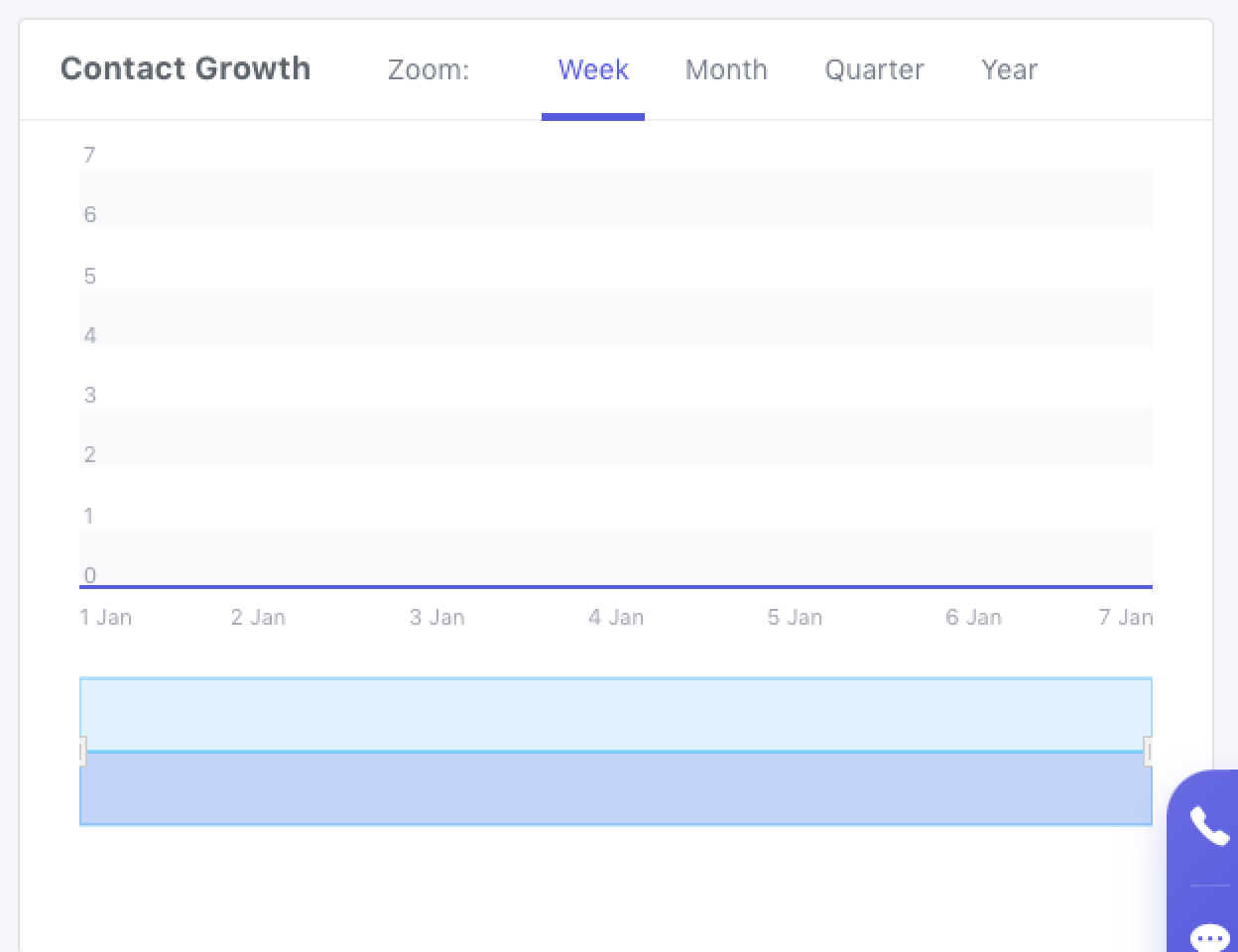Select the Month zoom tab
1238x952 pixels.
tap(726, 70)
